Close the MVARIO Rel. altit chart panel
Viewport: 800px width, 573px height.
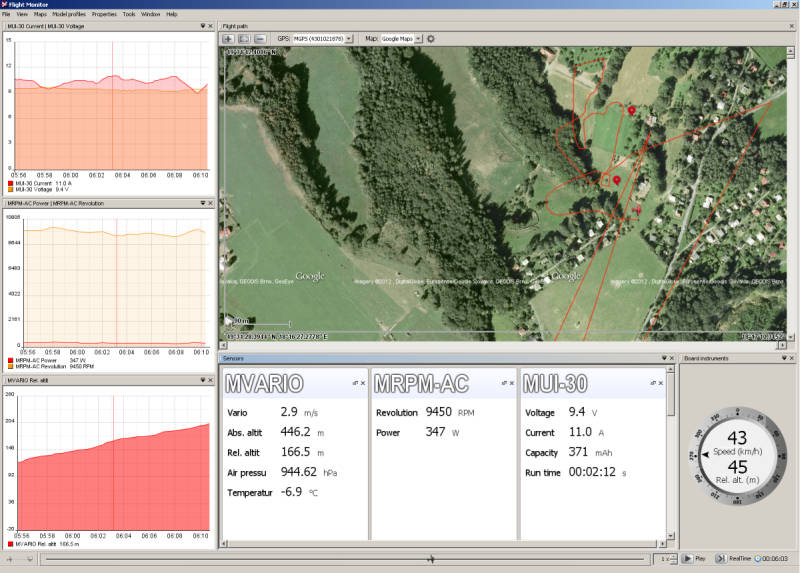point(210,380)
